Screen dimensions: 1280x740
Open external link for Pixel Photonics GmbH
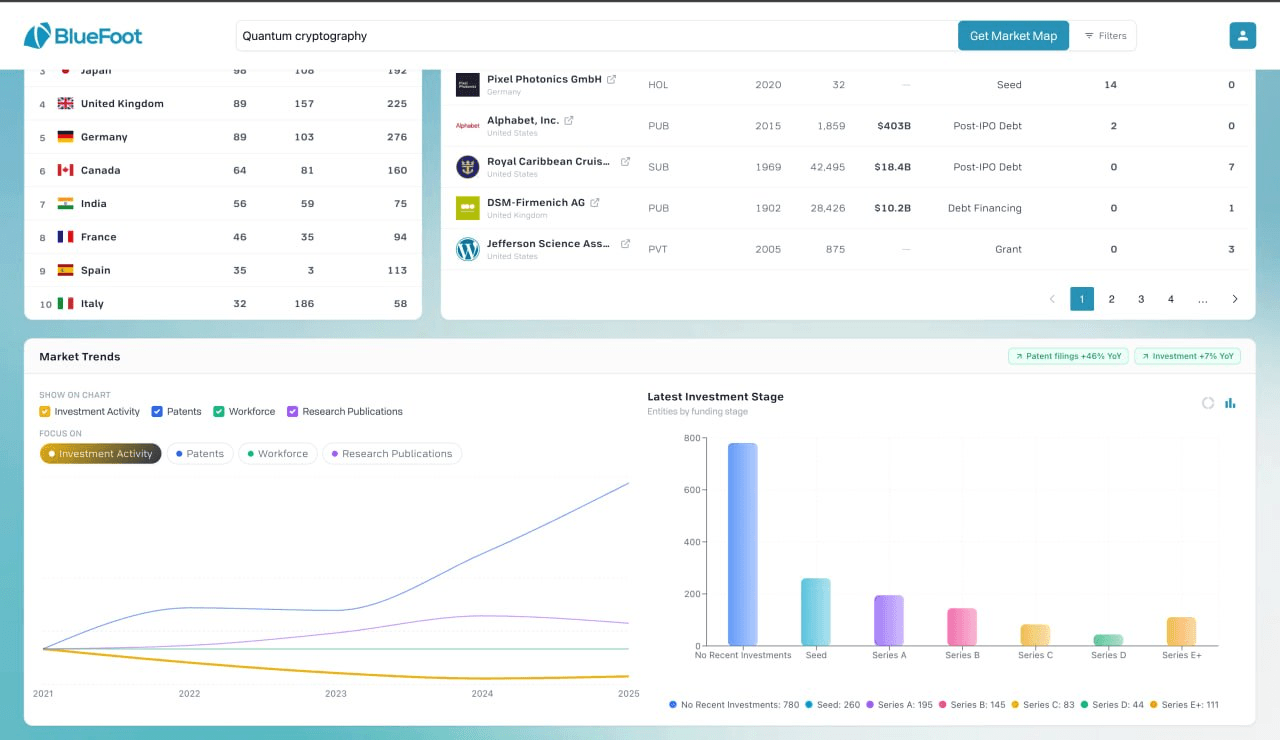612,79
